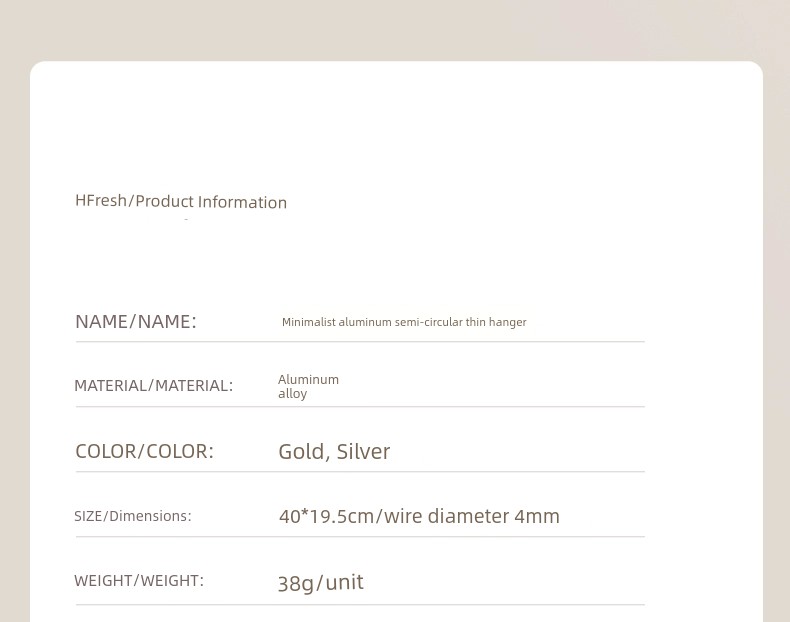
Task: Click the 'Gold, Silver' color value
Action: point(334,452)
